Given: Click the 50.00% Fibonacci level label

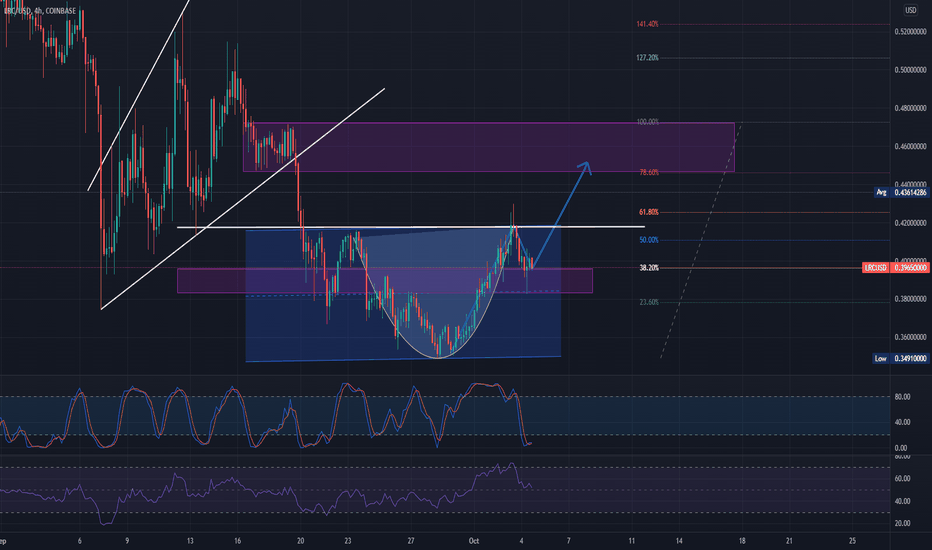Looking at the screenshot, I should (648, 240).
